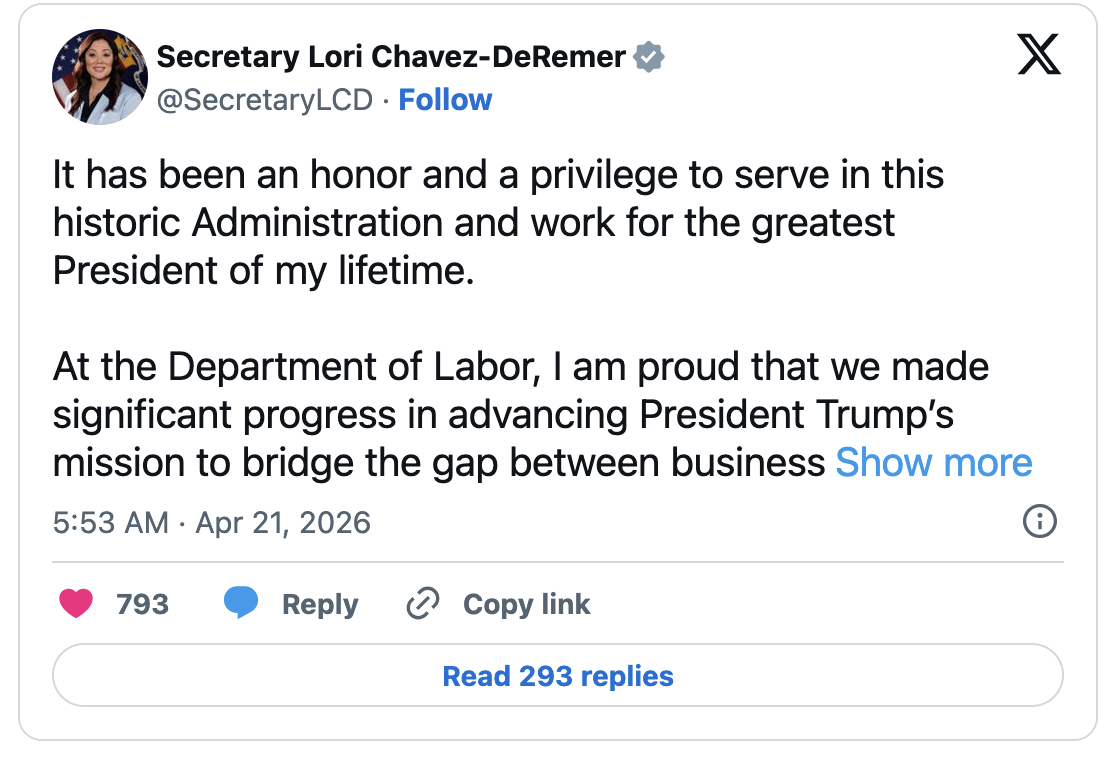Open the 5:53 AM Apr 21, 2026 timestamp

(x=211, y=522)
